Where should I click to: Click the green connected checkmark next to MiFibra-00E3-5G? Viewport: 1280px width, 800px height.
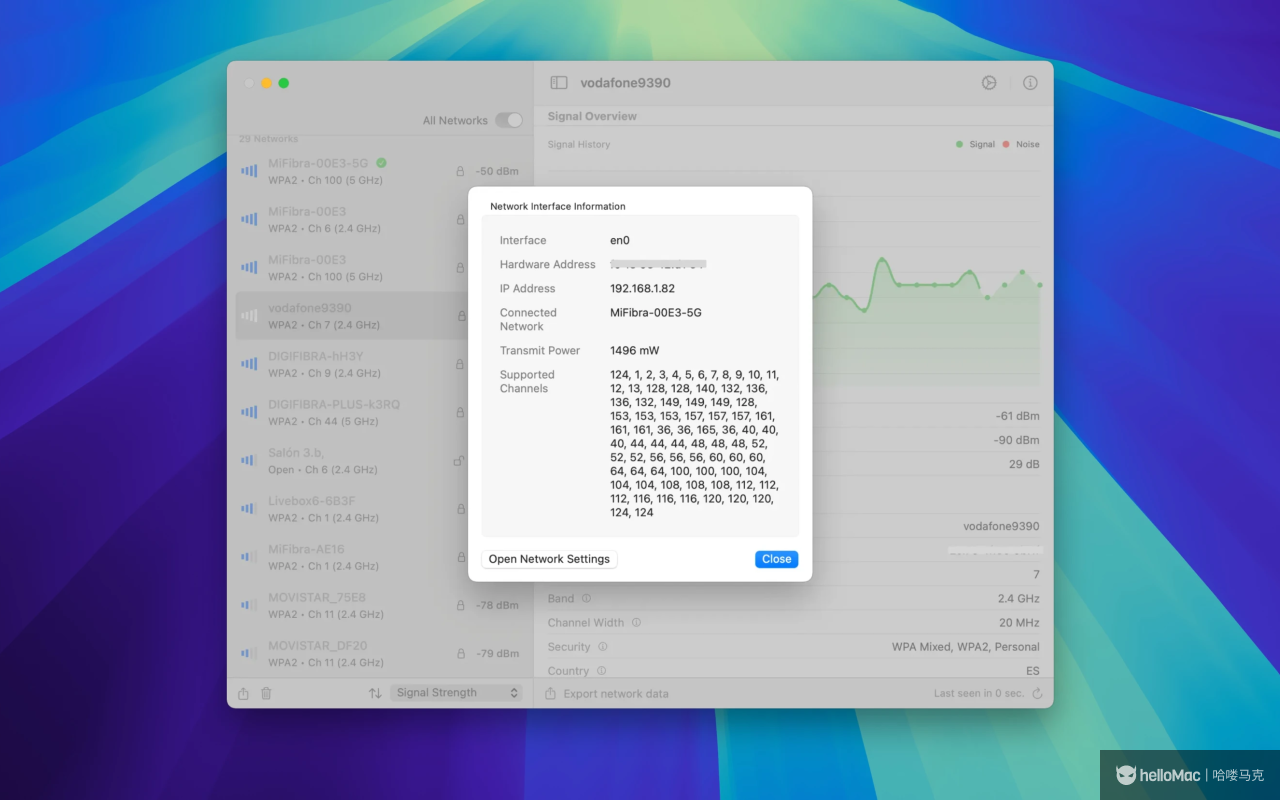[x=381, y=163]
